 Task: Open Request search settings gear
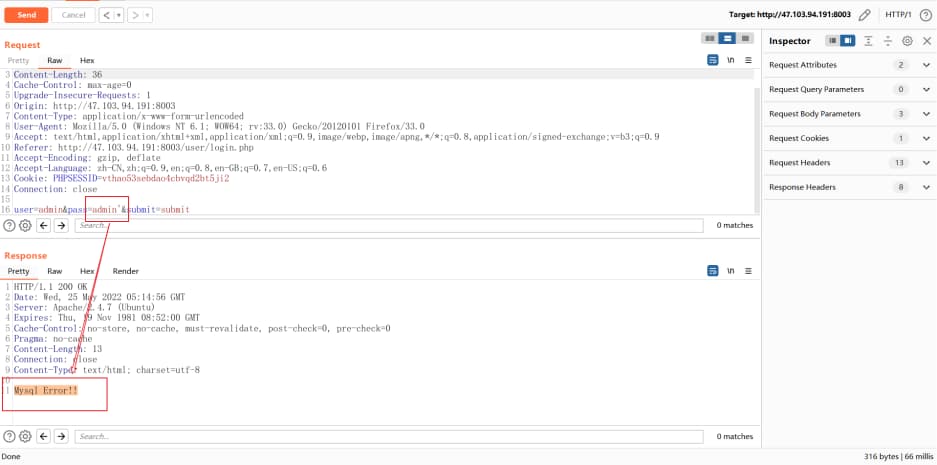(x=25, y=225)
